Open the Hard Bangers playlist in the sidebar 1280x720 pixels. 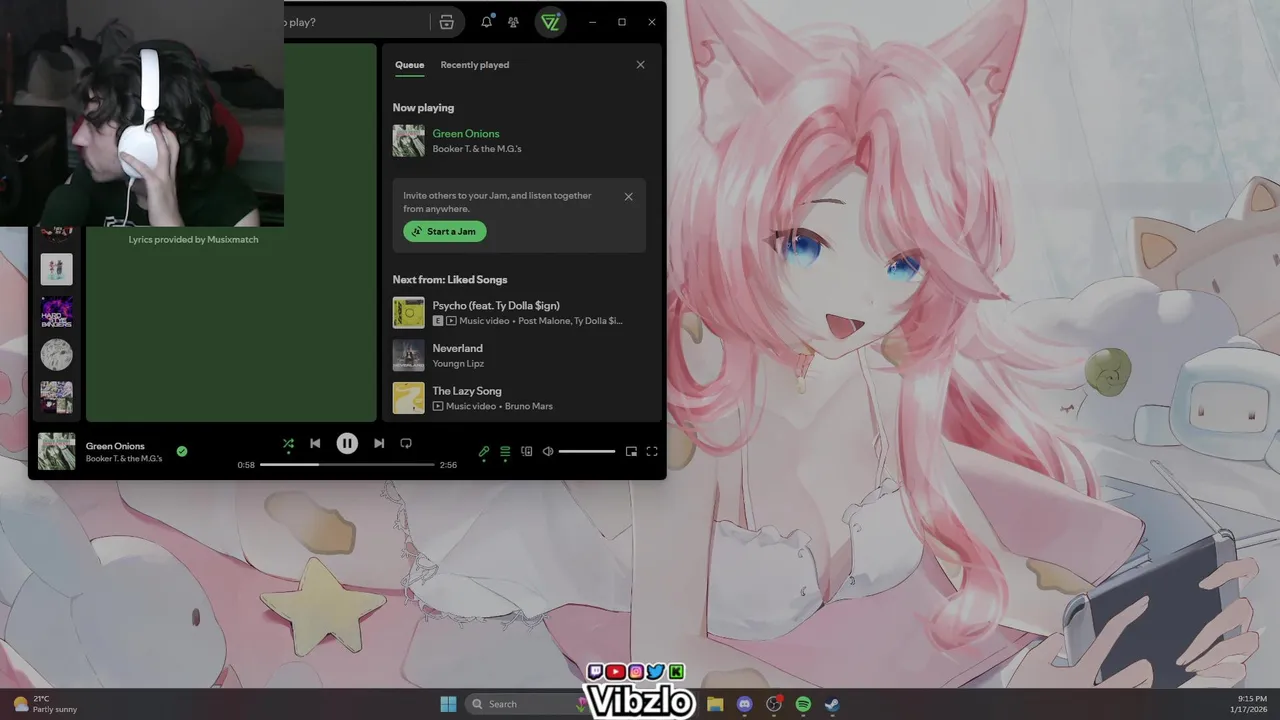tap(57, 312)
